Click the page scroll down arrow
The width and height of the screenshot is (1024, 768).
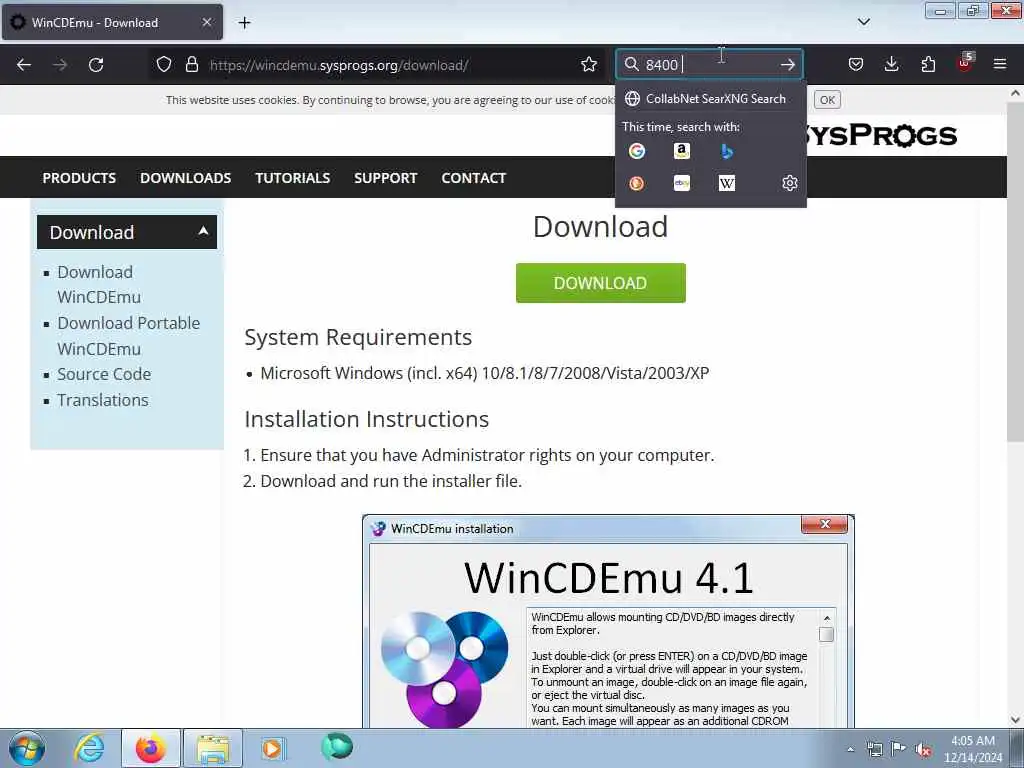point(1015,720)
